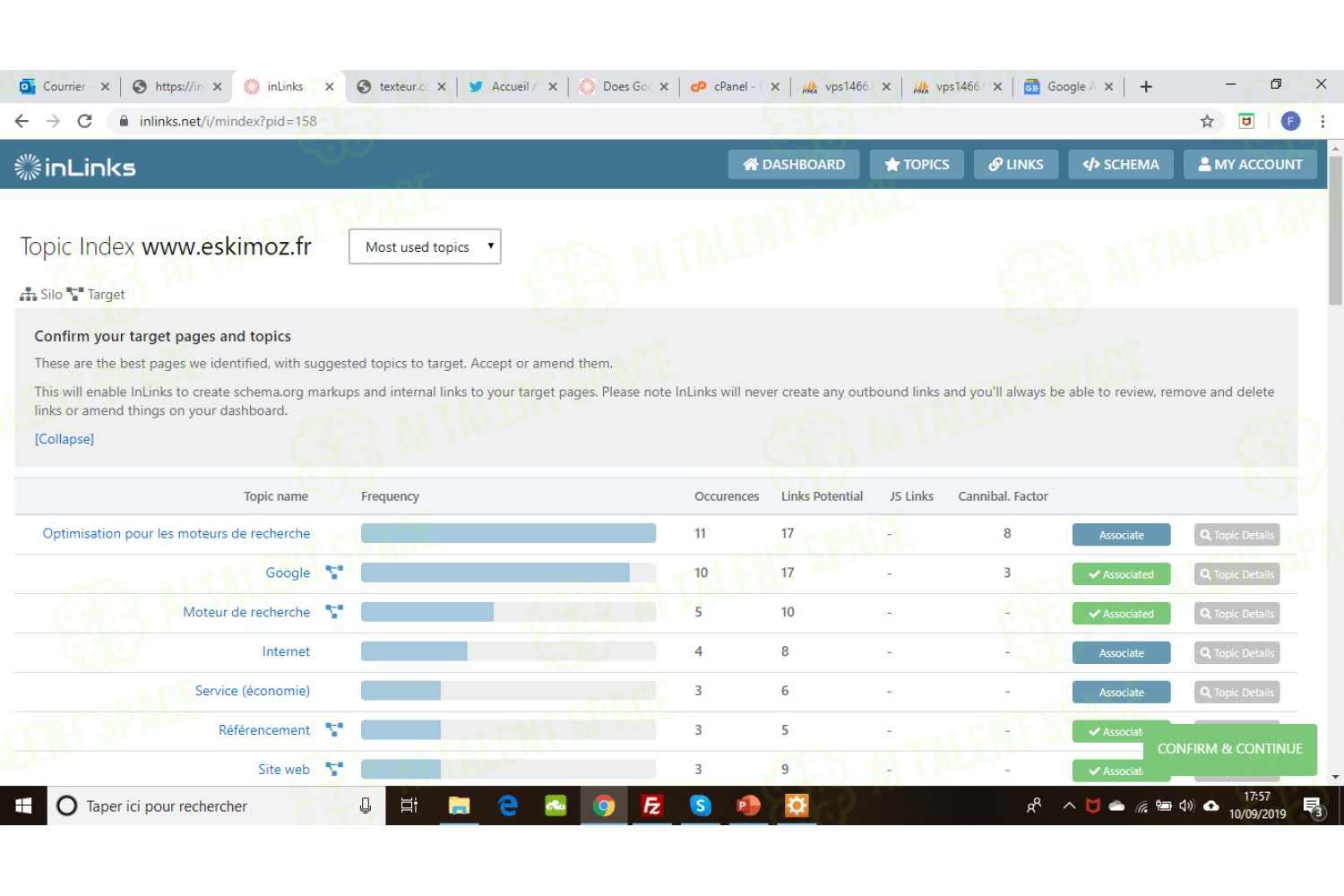
Task: Toggle Associated button for Site web row
Action: [1107, 771]
